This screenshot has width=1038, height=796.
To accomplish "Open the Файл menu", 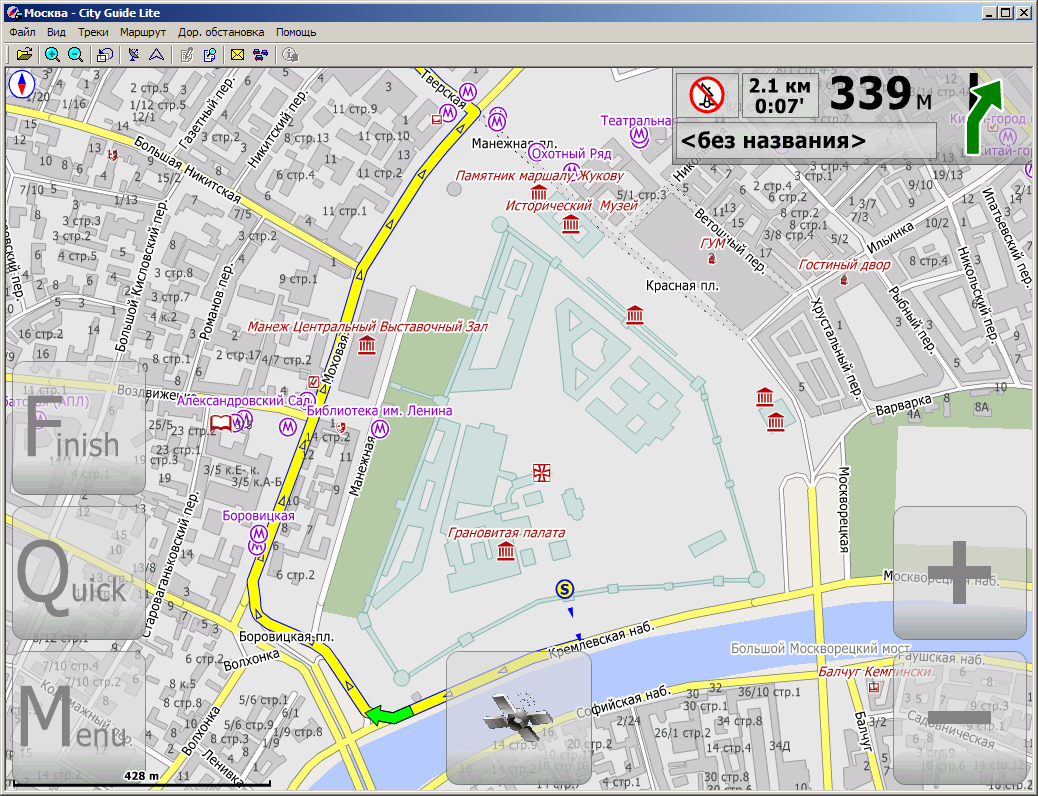I will (23, 32).
